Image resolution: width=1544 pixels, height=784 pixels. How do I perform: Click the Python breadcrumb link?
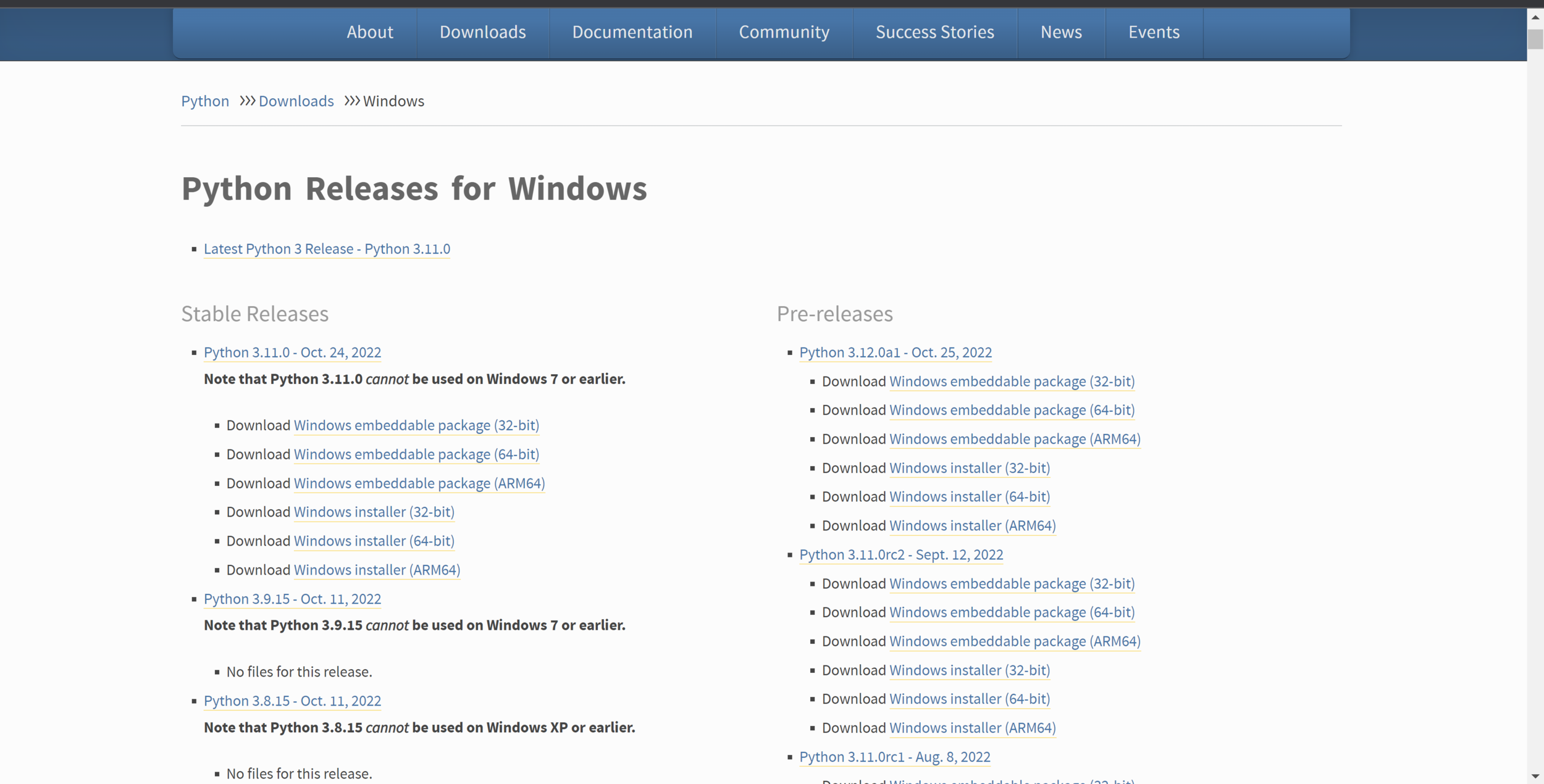(204, 101)
